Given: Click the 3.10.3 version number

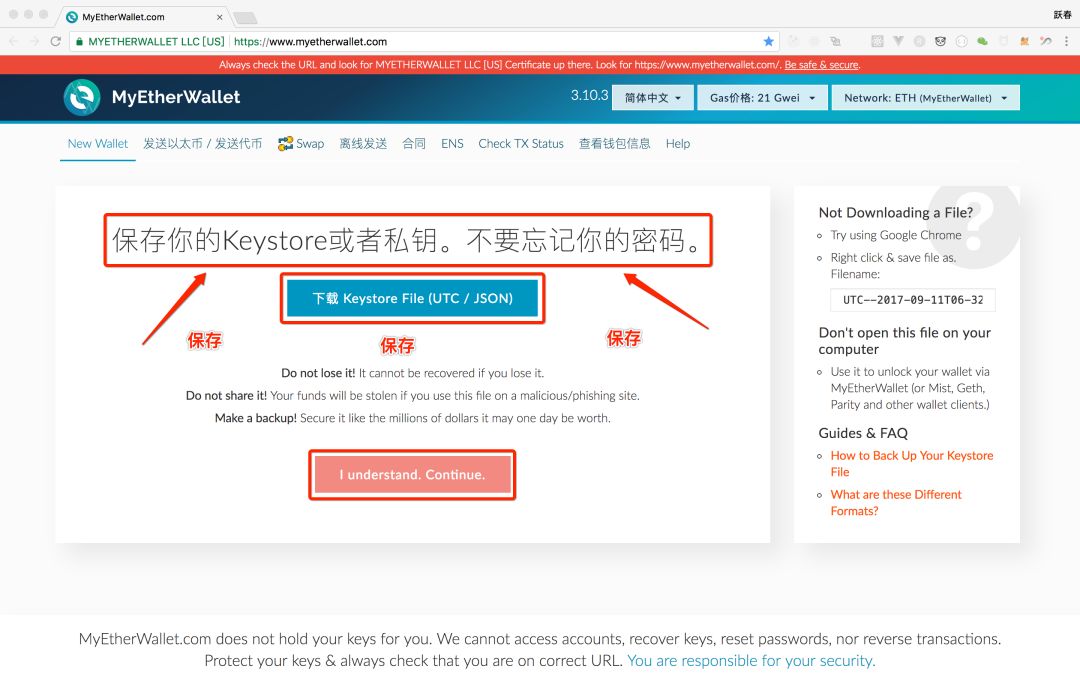Looking at the screenshot, I should pos(589,95).
